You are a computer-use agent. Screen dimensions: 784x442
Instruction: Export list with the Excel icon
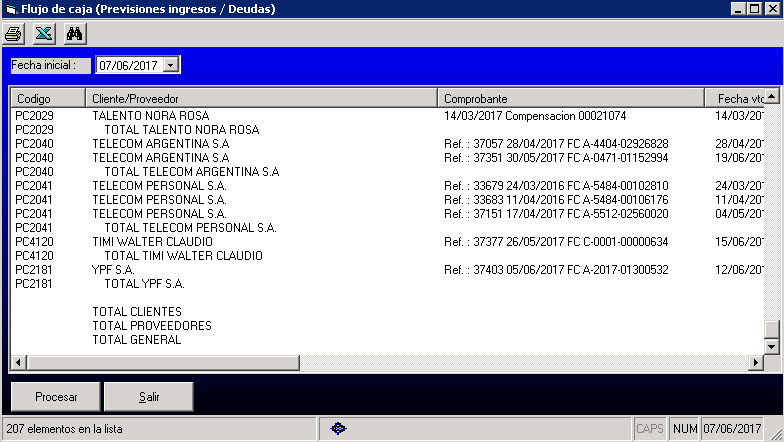pos(43,33)
